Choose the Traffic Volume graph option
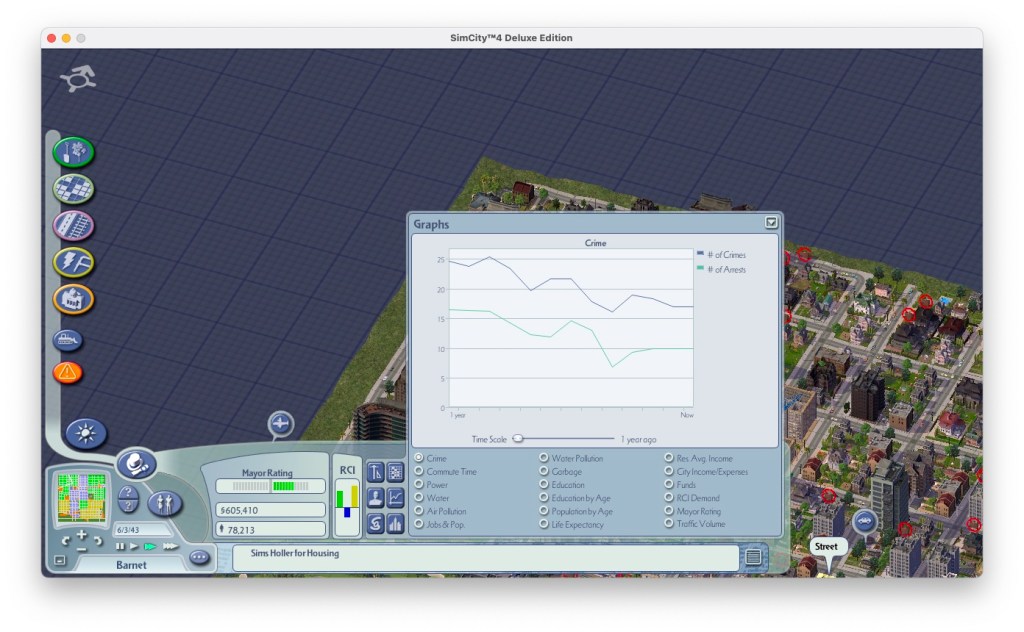The height and width of the screenshot is (632, 1024). (669, 524)
